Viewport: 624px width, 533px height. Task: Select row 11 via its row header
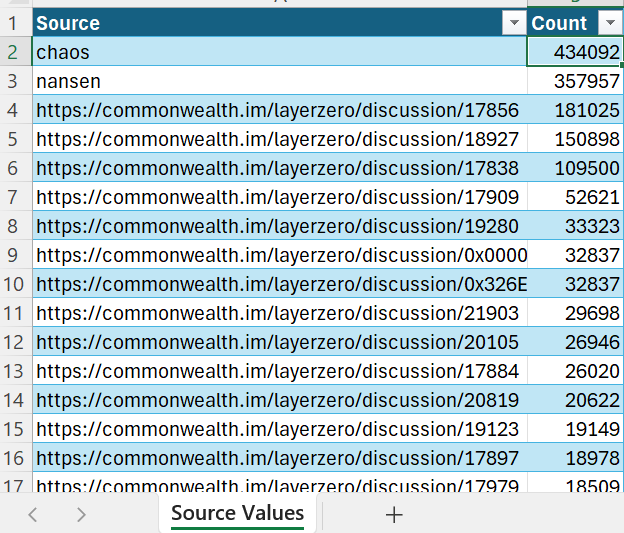[x=16, y=313]
